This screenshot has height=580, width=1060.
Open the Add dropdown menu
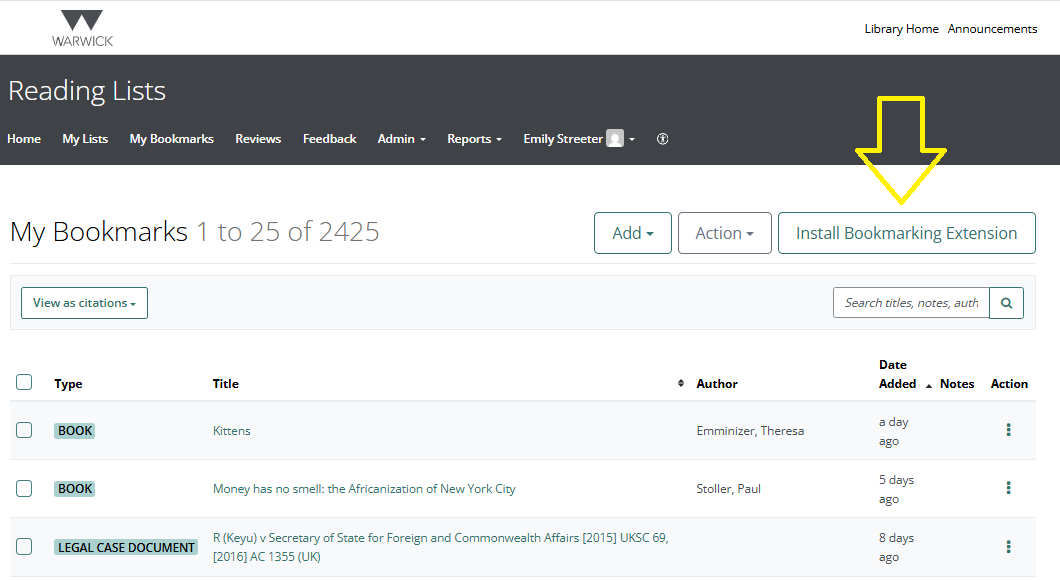632,232
